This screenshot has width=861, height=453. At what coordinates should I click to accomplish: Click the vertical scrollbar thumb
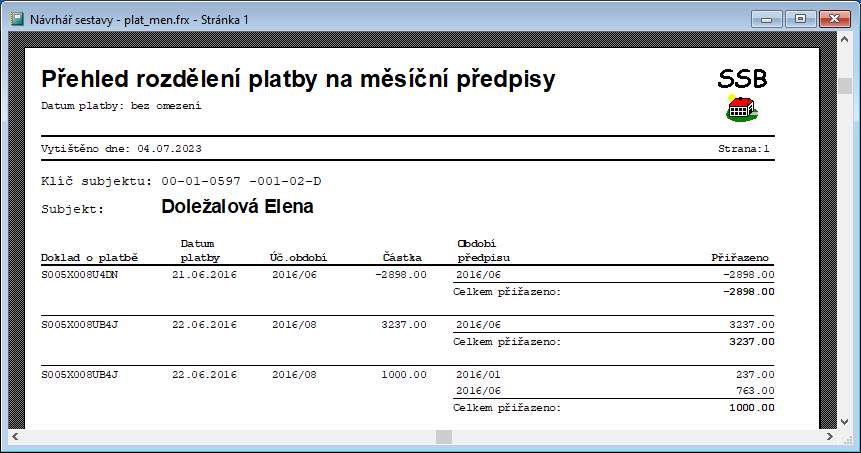click(x=845, y=85)
